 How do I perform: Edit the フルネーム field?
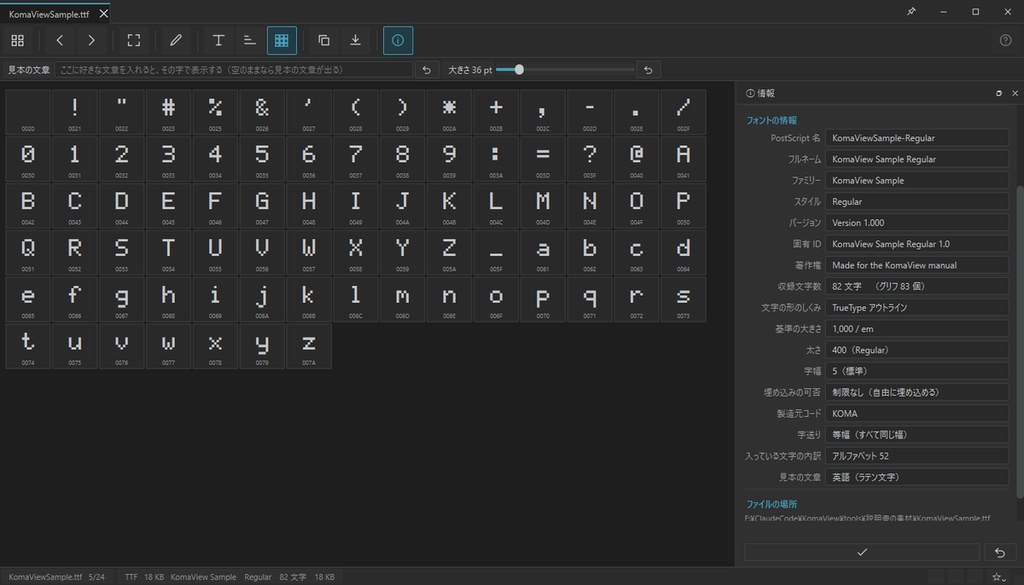(917, 159)
